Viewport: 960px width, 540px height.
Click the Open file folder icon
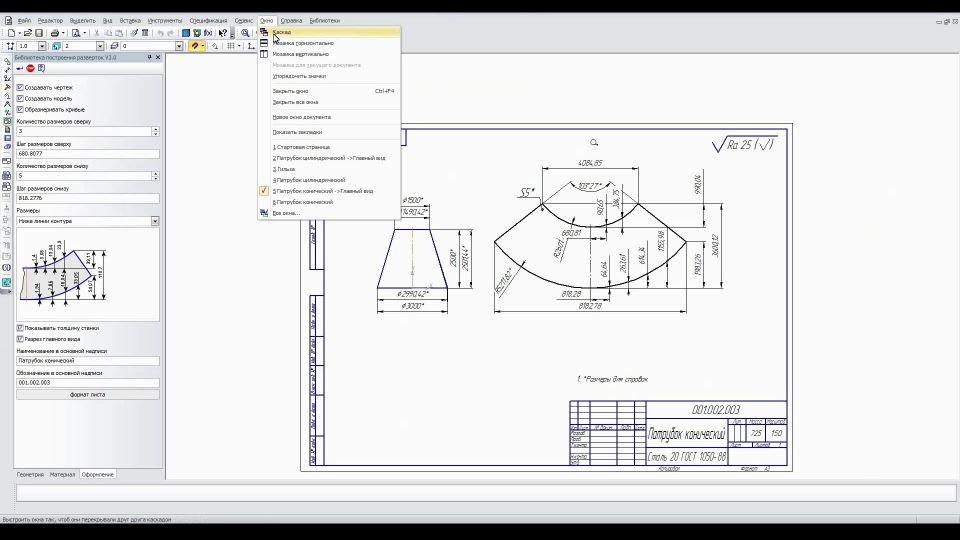tap(28, 33)
